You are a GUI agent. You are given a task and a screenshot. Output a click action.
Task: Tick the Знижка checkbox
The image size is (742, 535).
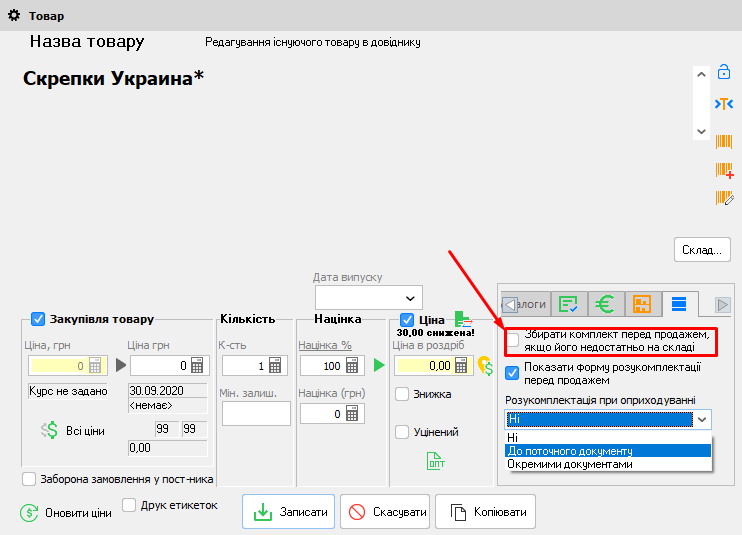click(x=402, y=394)
